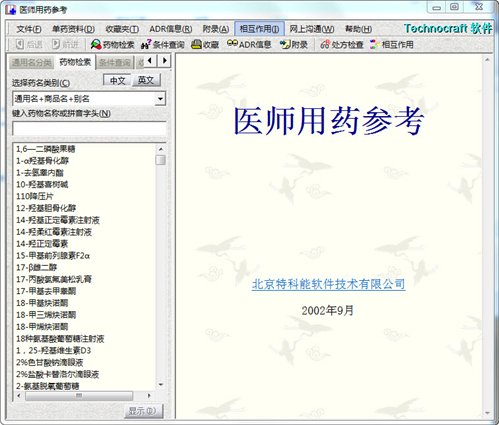This screenshot has height=425, width=499.
Task: Select 1-去氢睾内酯 in the list
Action: click(x=39, y=173)
